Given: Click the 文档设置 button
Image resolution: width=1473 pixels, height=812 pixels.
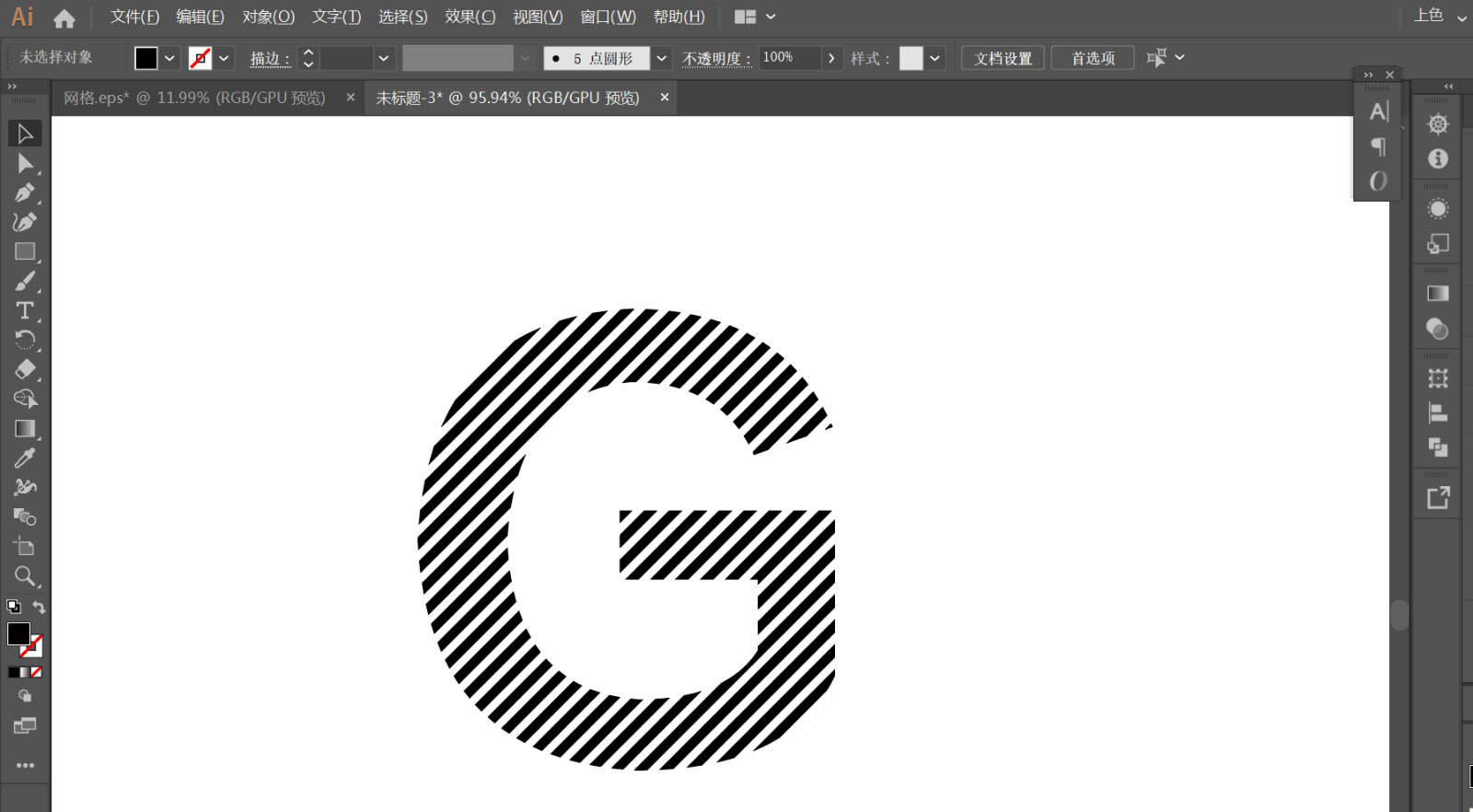Looking at the screenshot, I should pos(1003,58).
